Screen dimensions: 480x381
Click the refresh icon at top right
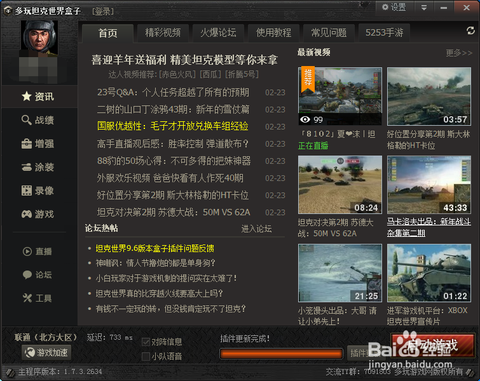tap(471, 31)
